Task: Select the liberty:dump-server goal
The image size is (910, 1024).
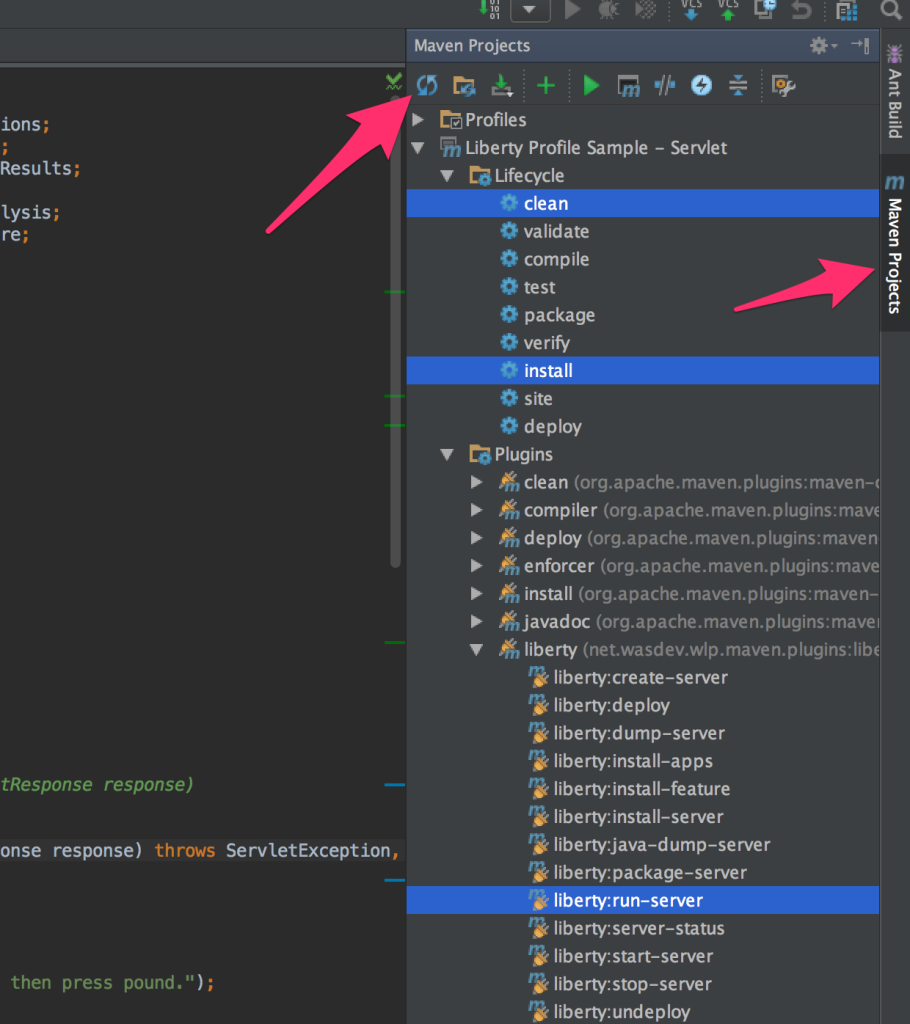Action: click(x=639, y=733)
